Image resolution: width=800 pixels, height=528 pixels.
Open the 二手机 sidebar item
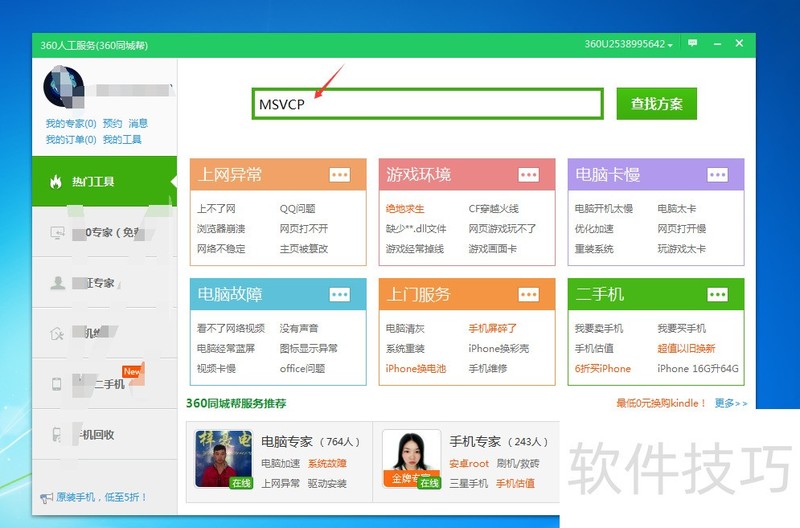point(105,384)
